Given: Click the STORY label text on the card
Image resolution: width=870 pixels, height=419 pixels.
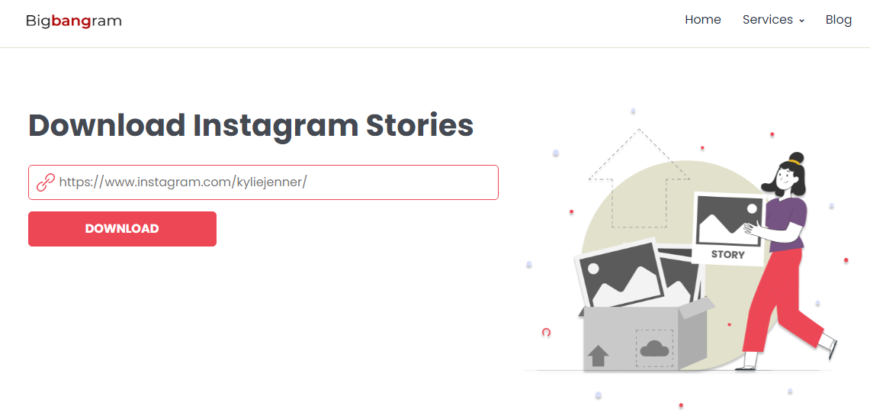Looking at the screenshot, I should pos(727,255).
